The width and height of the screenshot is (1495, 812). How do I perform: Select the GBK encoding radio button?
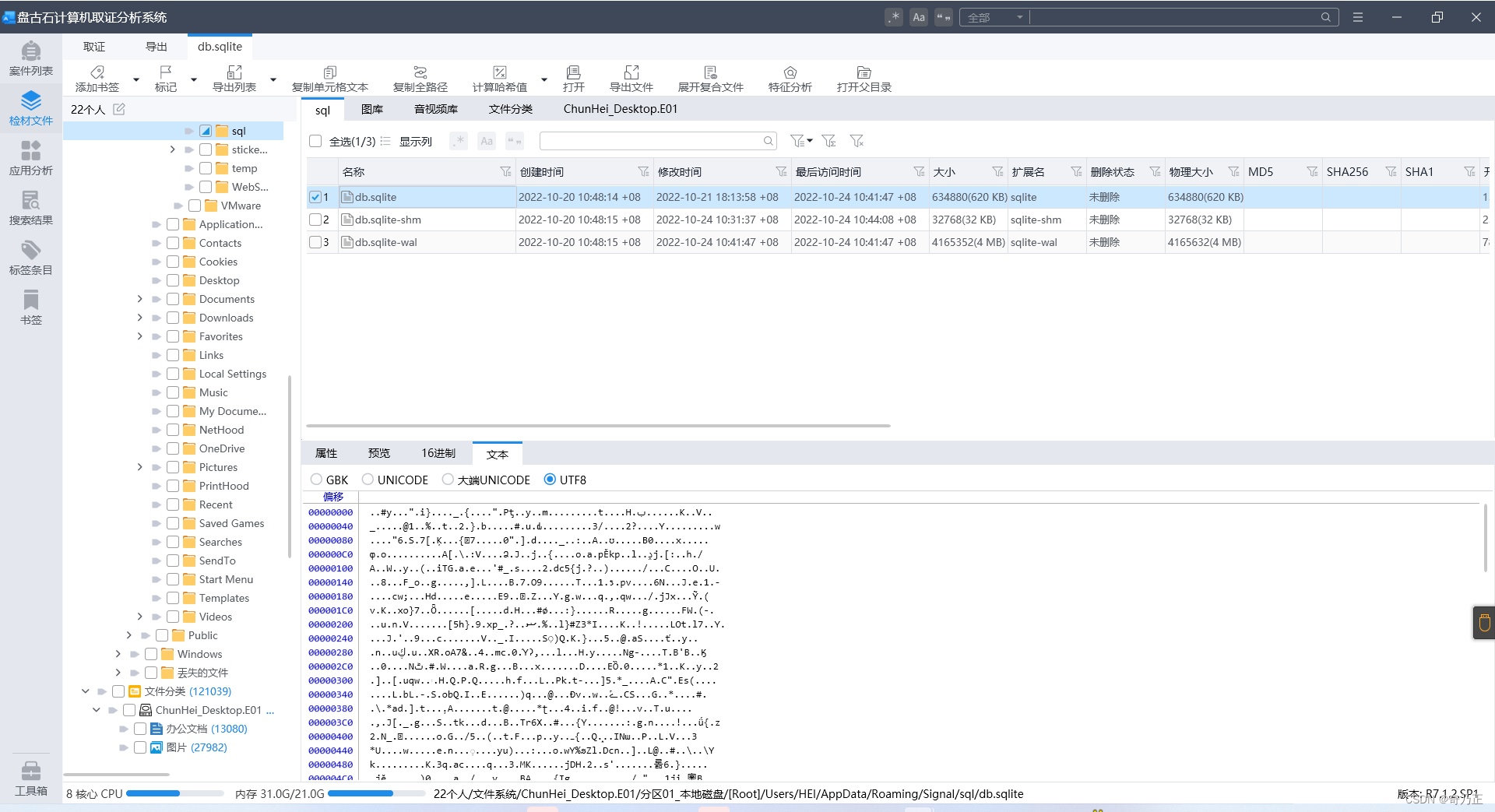[x=316, y=480]
